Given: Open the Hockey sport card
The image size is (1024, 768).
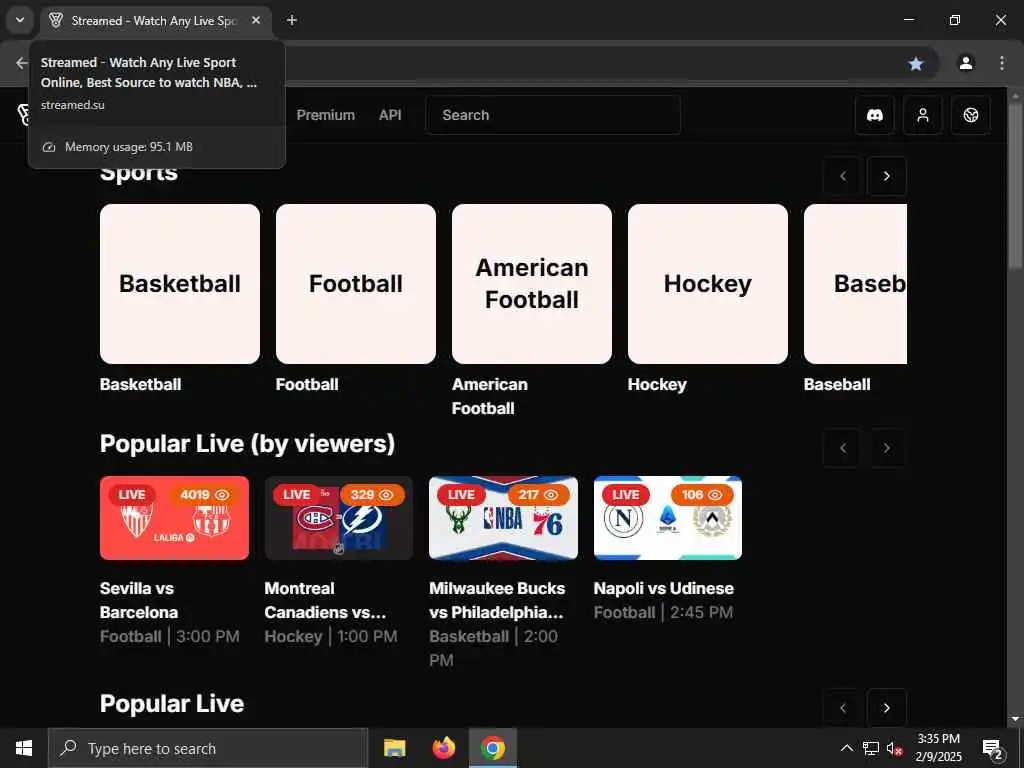Looking at the screenshot, I should [708, 283].
